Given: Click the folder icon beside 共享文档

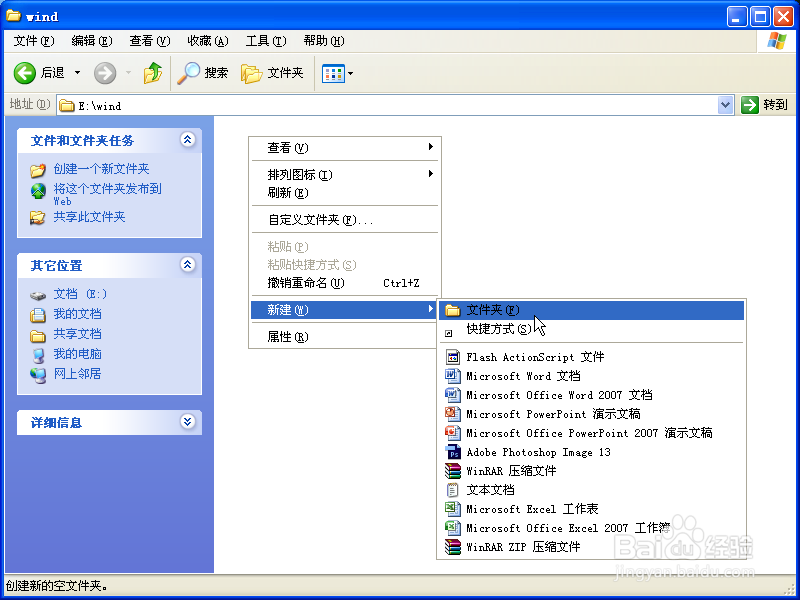Looking at the screenshot, I should (x=38, y=336).
